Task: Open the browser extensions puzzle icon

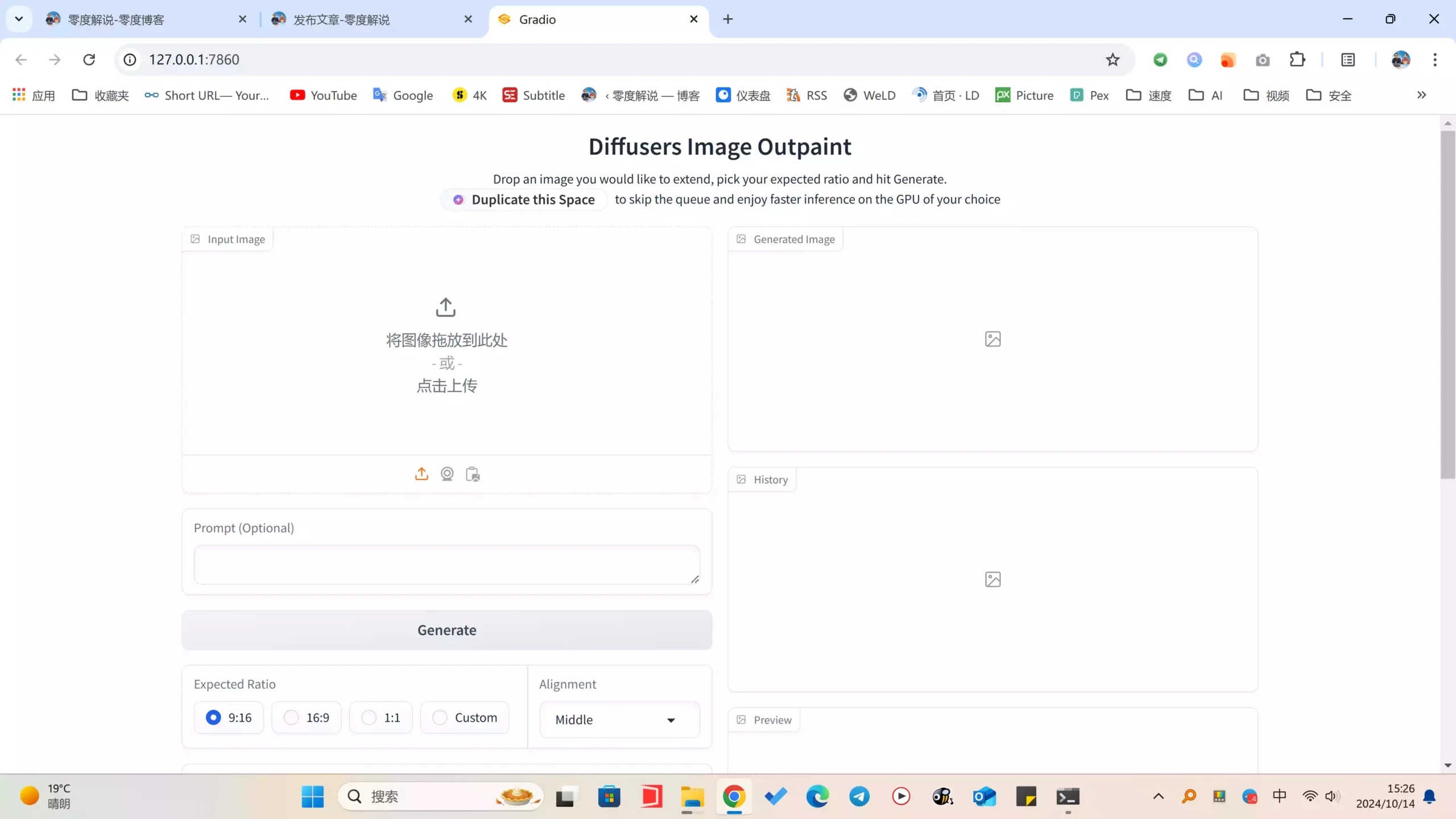Action: click(x=1297, y=60)
